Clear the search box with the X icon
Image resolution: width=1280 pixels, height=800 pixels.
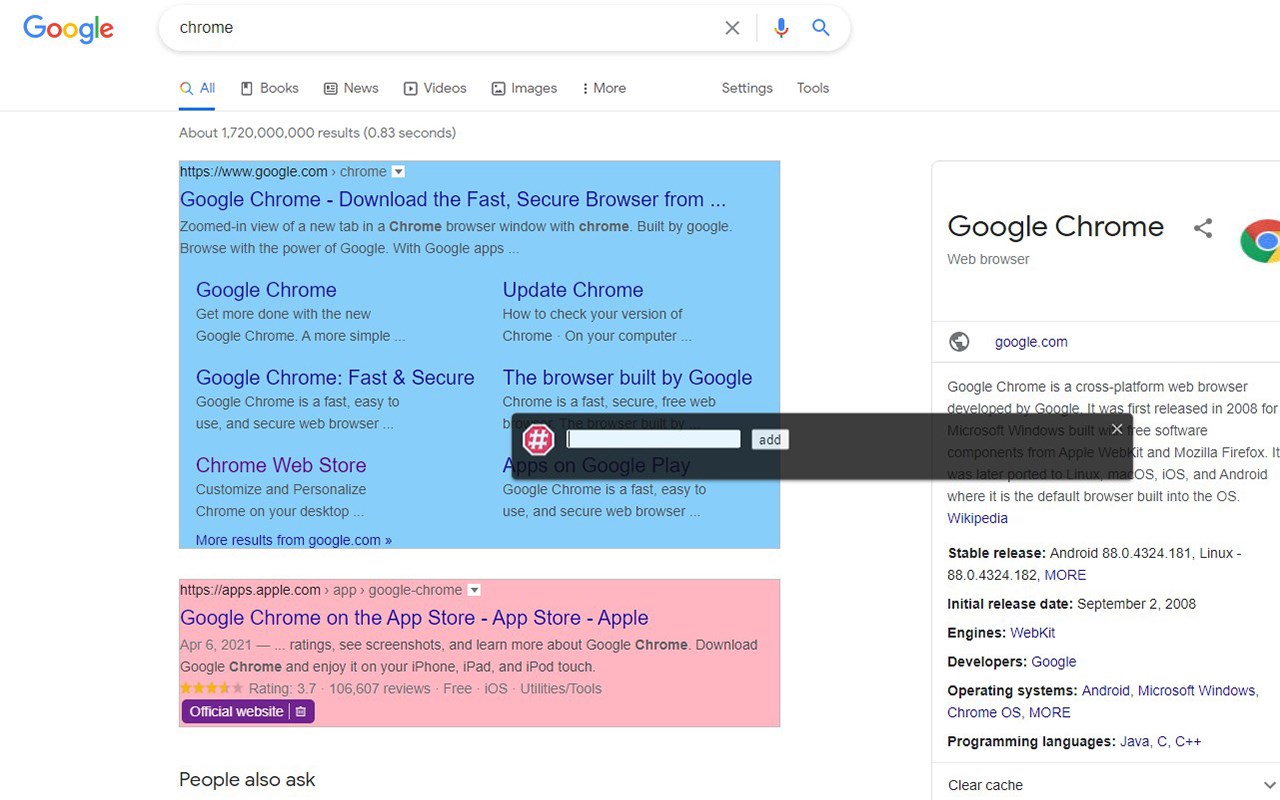[732, 28]
